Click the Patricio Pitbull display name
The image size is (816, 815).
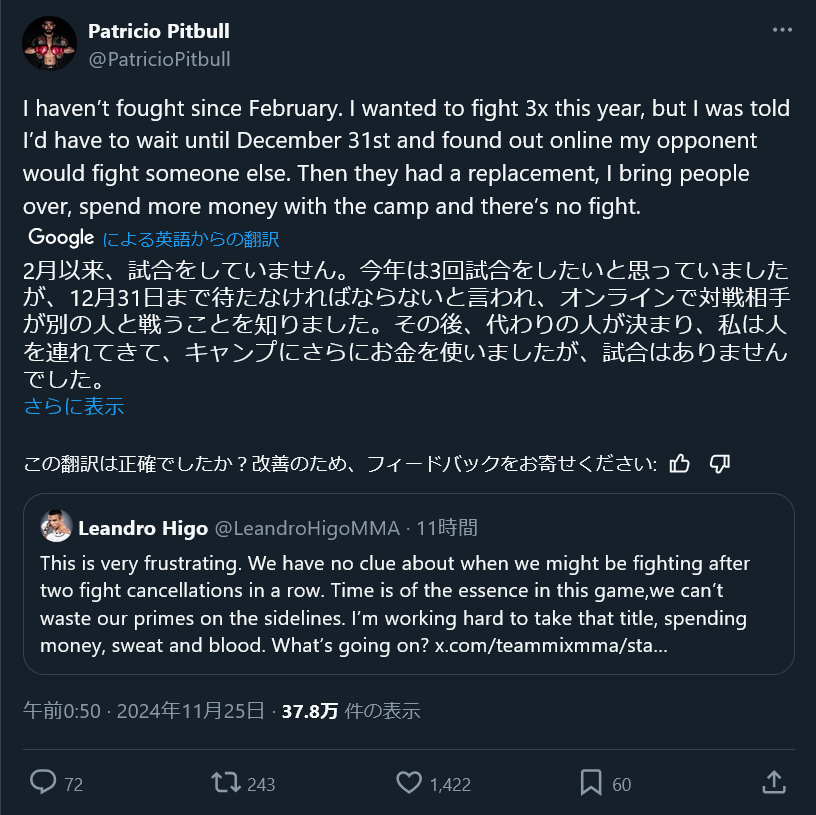[x=158, y=31]
